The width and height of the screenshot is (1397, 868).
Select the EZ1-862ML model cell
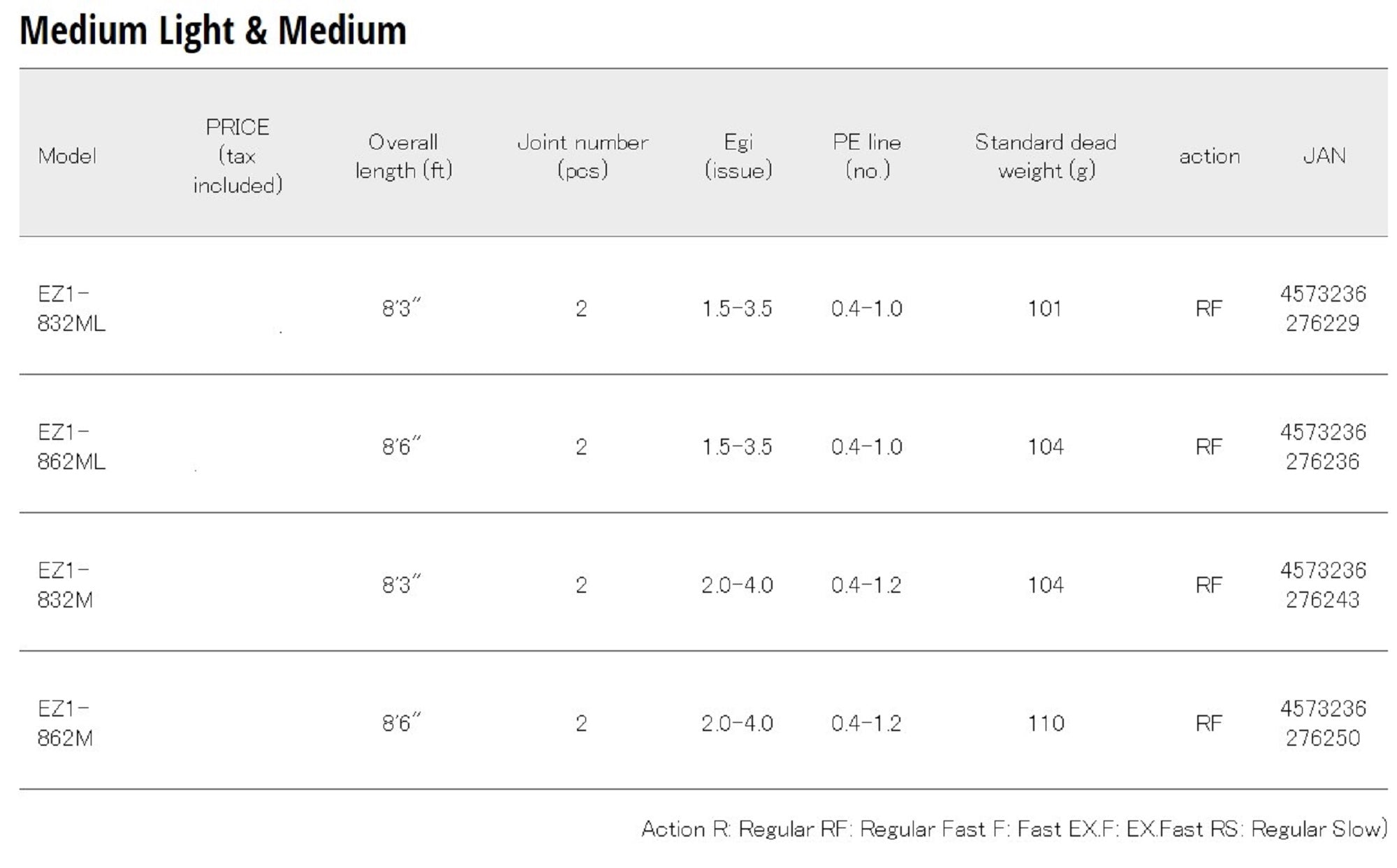click(x=71, y=446)
